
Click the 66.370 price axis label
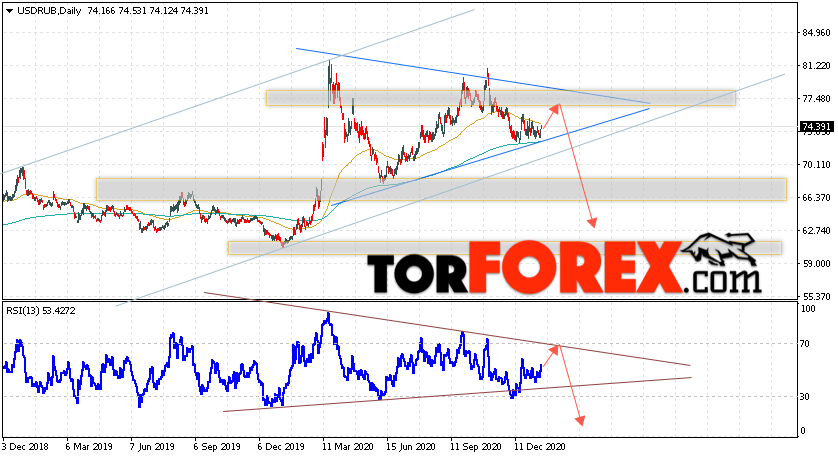817,198
